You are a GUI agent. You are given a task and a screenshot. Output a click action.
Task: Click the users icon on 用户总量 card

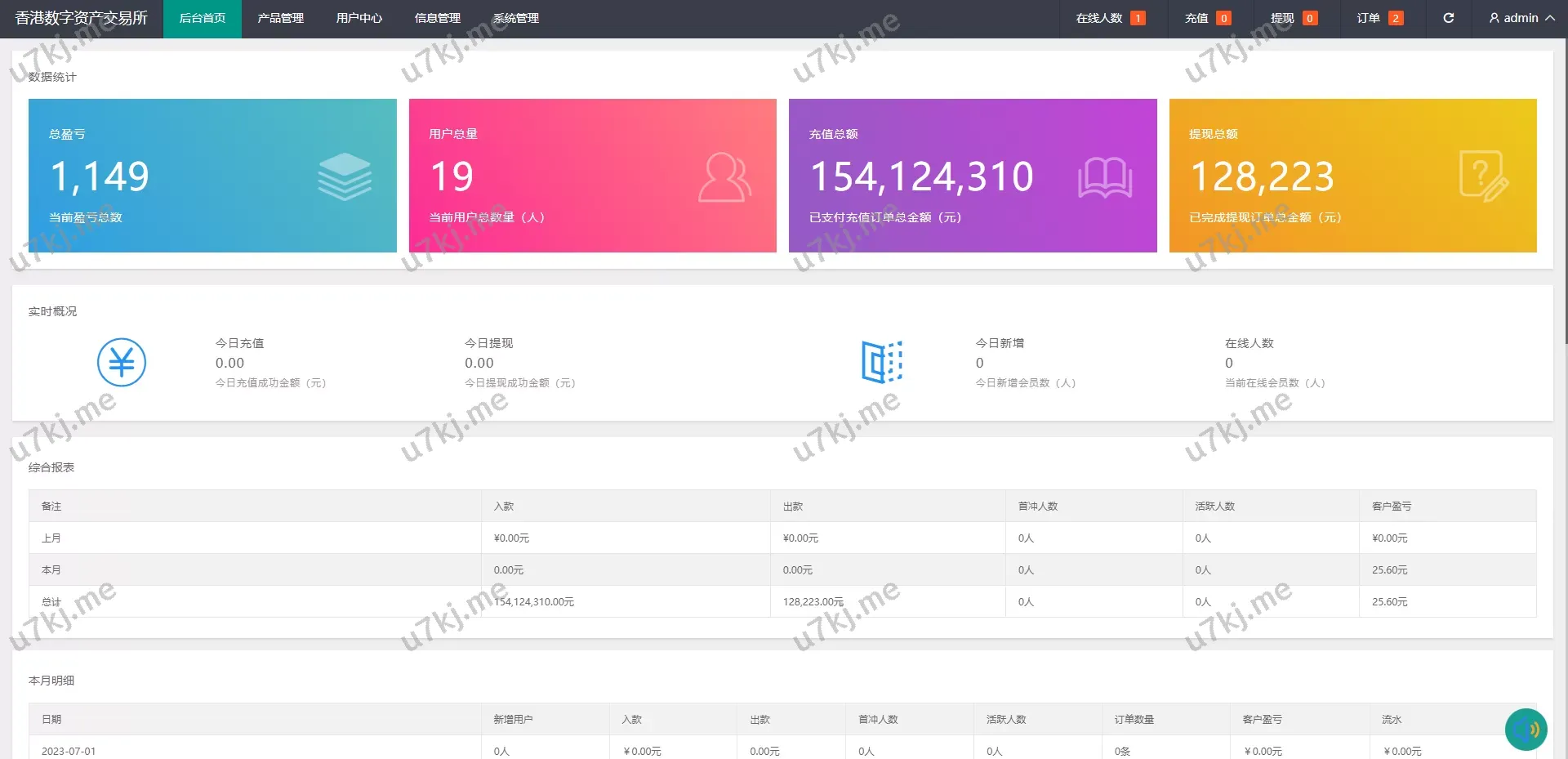(x=724, y=176)
